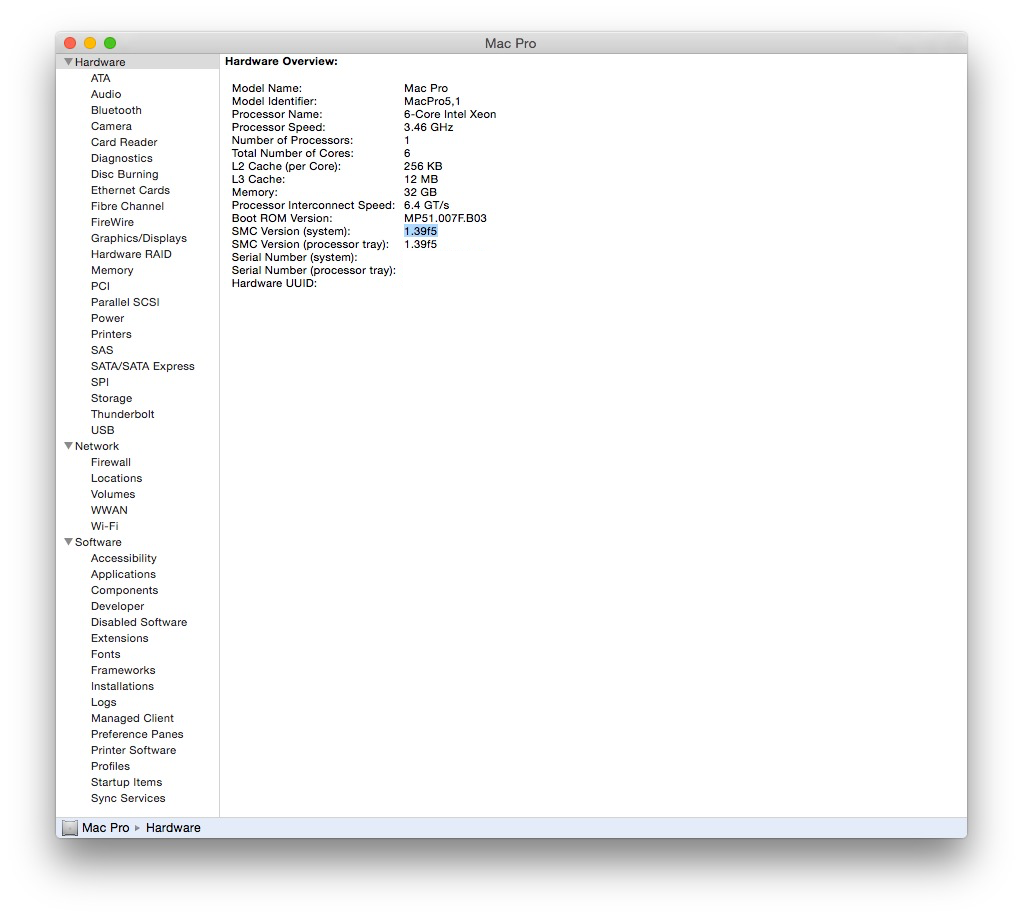Select FireWire in the Hardware list

pos(112,222)
